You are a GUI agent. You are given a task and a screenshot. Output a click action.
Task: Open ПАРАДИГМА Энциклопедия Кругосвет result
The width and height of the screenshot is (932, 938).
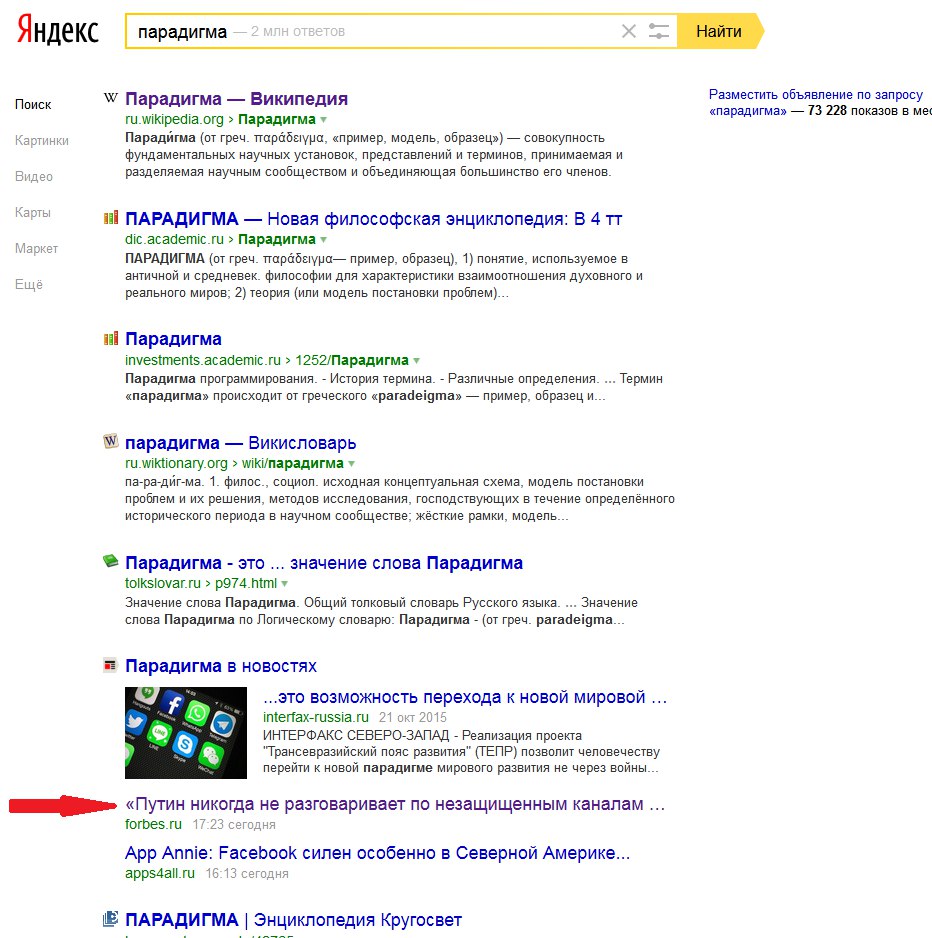coord(293,919)
